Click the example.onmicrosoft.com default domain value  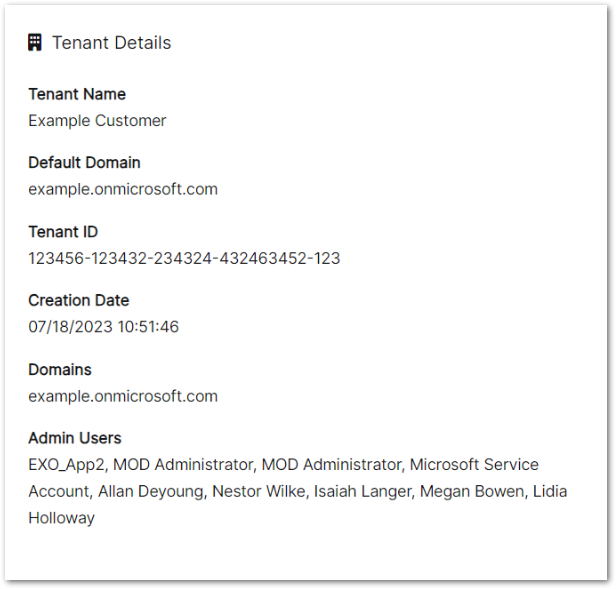click(122, 189)
